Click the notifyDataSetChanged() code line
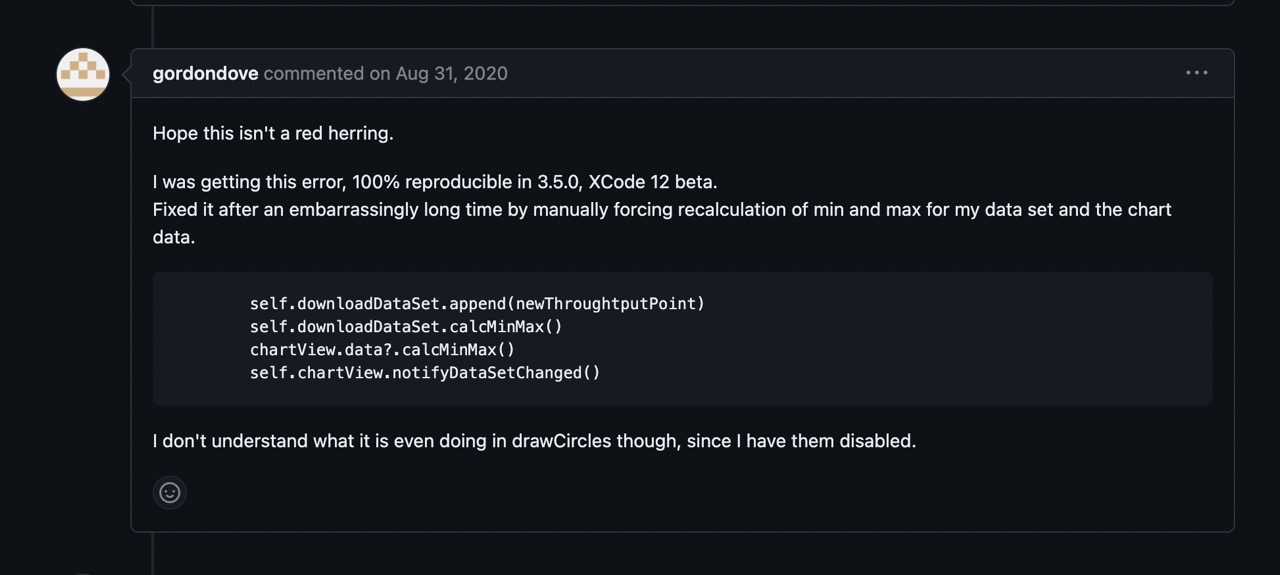 point(425,372)
